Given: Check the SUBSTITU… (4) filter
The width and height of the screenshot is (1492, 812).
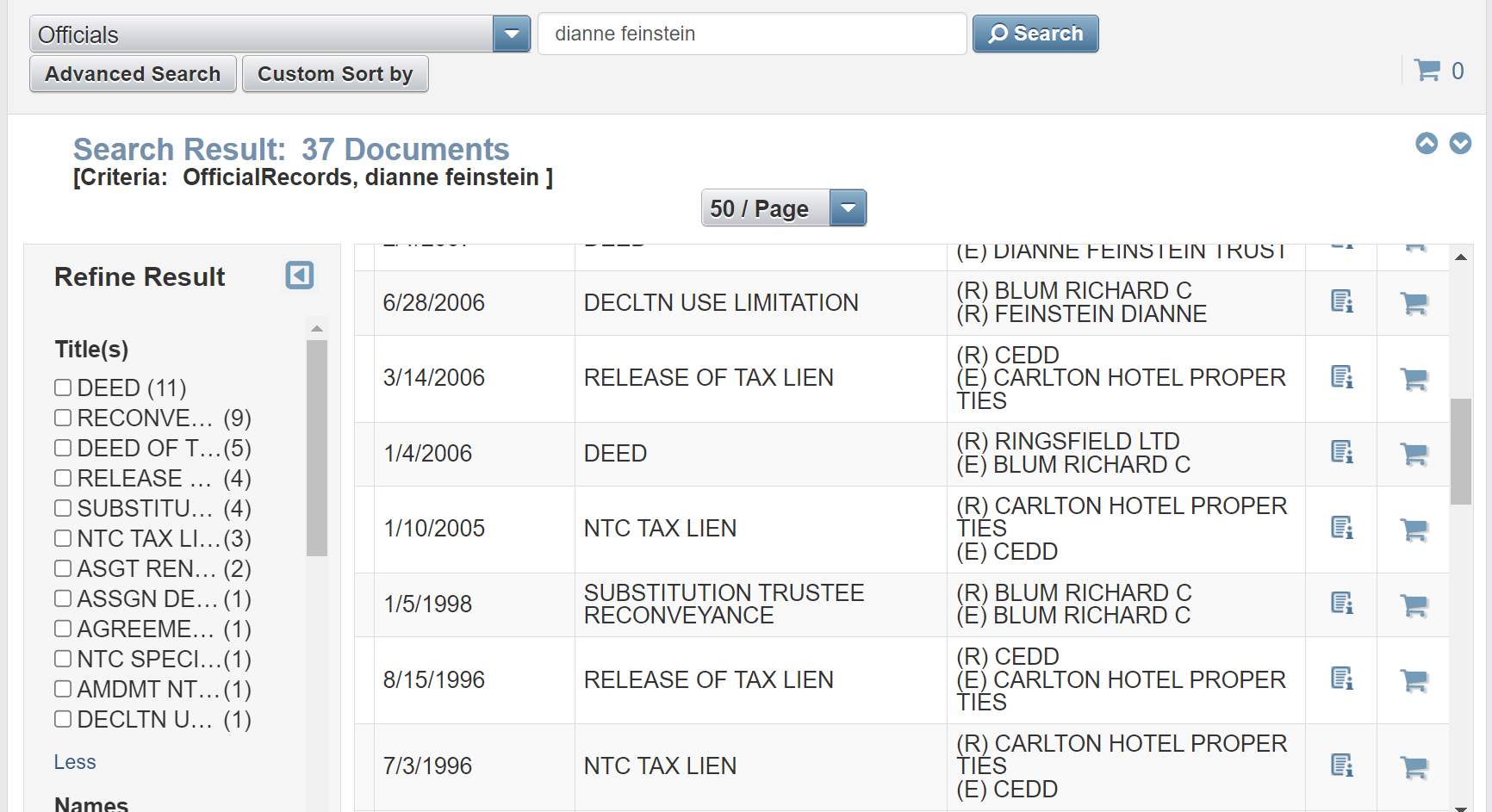Looking at the screenshot, I should [x=63, y=508].
